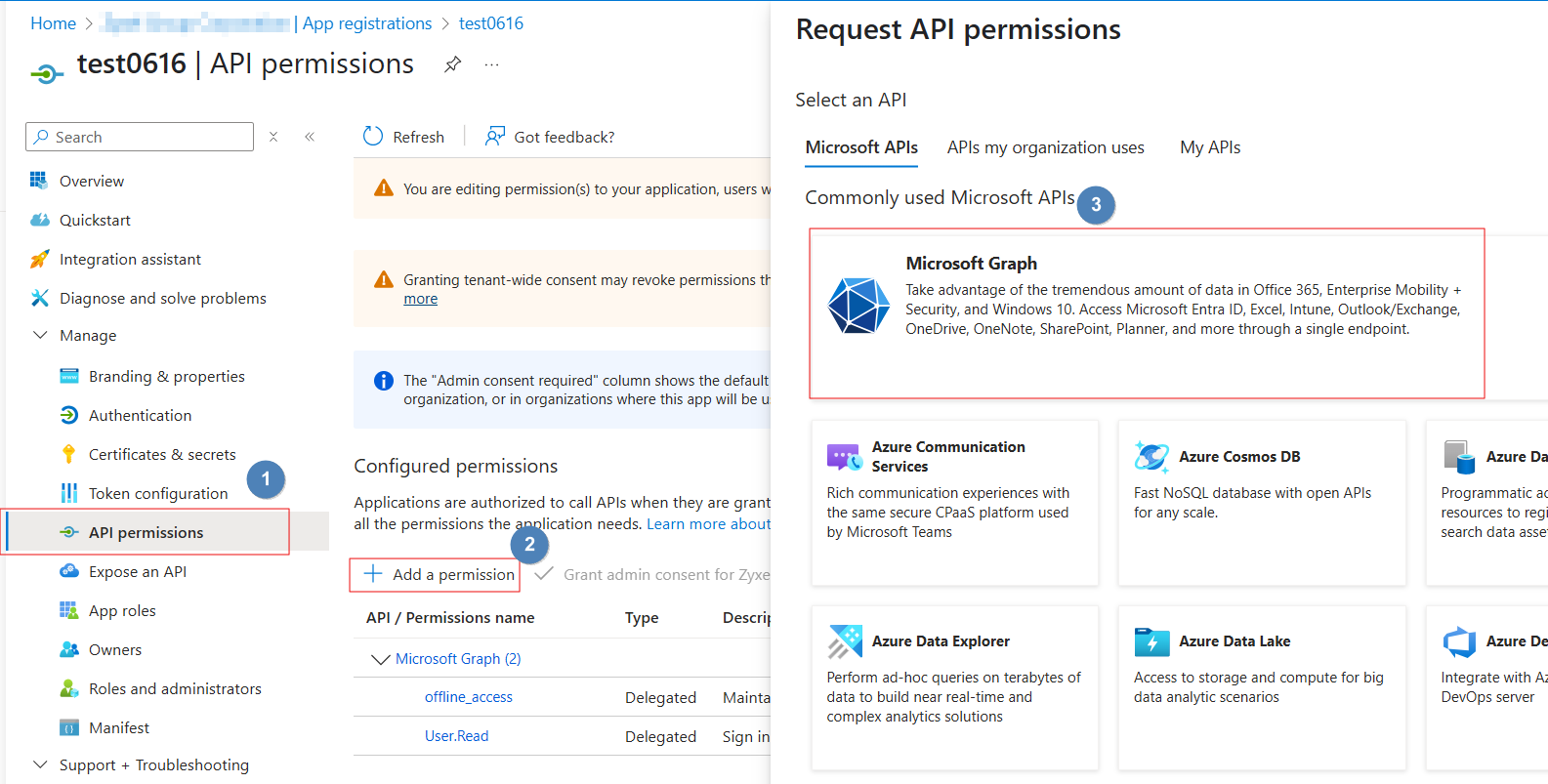Image resolution: width=1548 pixels, height=784 pixels.
Task: Select the Azure Communication Services card
Action: pyautogui.click(x=955, y=503)
